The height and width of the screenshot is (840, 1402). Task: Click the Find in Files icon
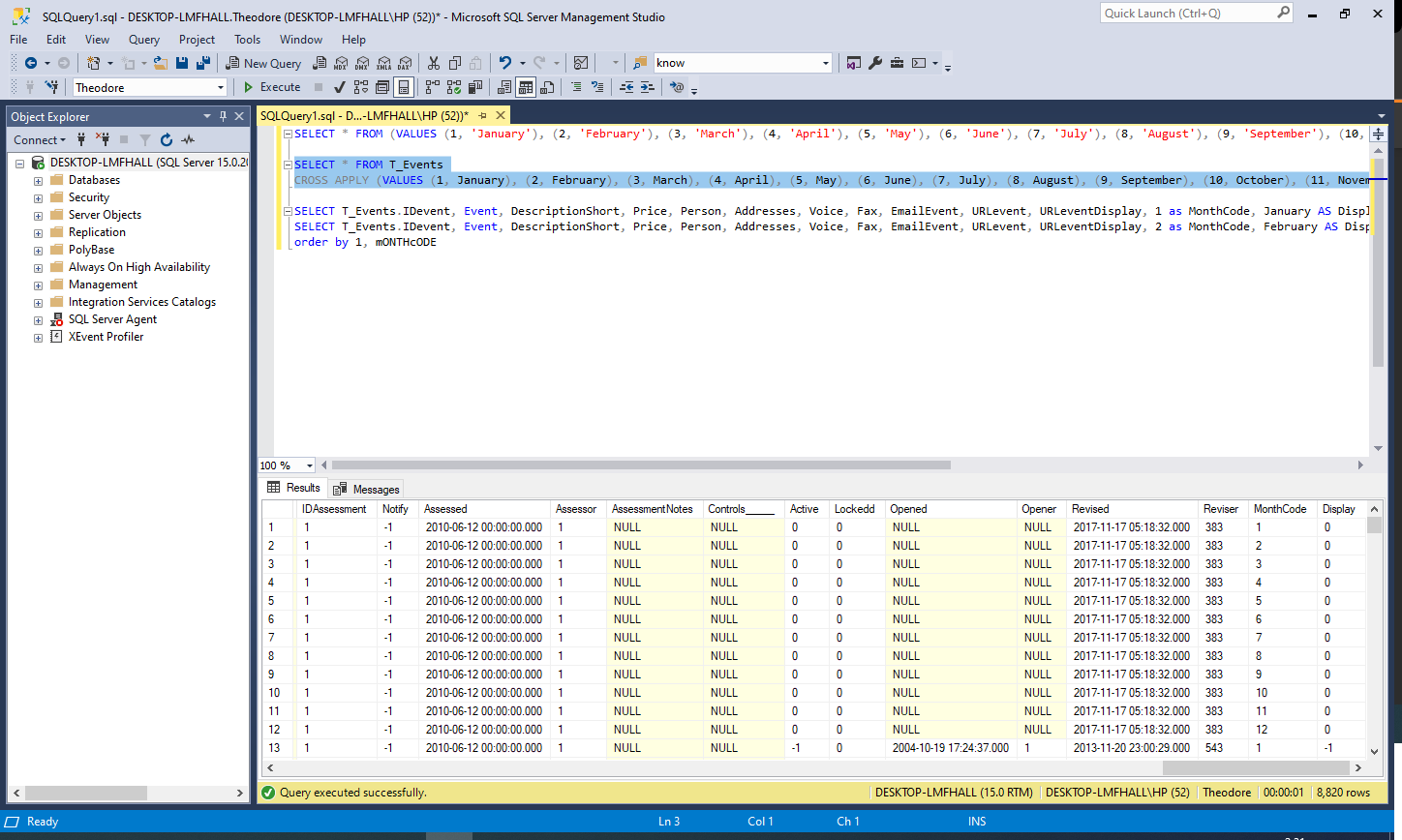[x=639, y=63]
